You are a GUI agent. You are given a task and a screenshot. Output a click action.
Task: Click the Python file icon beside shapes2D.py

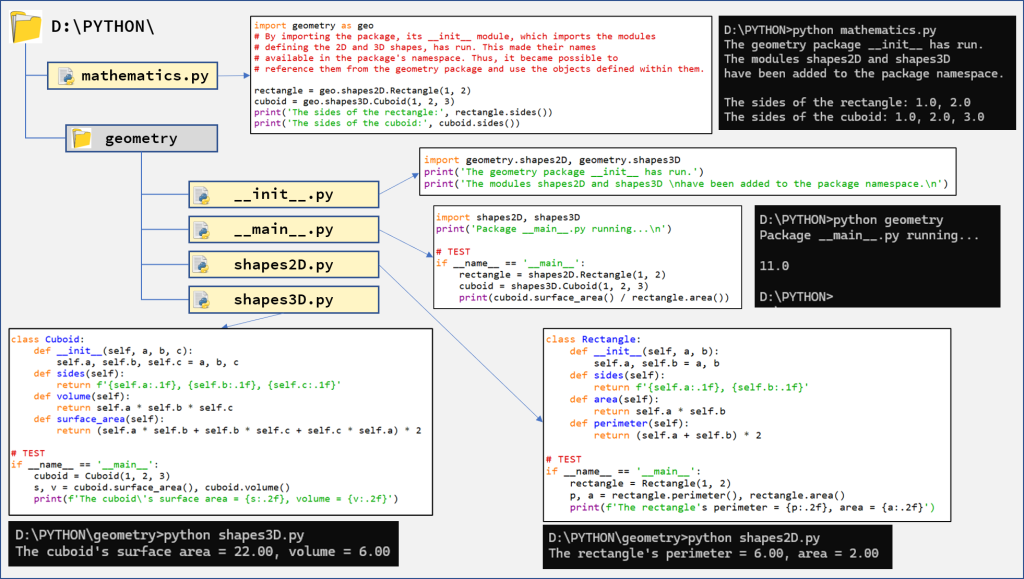(x=201, y=265)
